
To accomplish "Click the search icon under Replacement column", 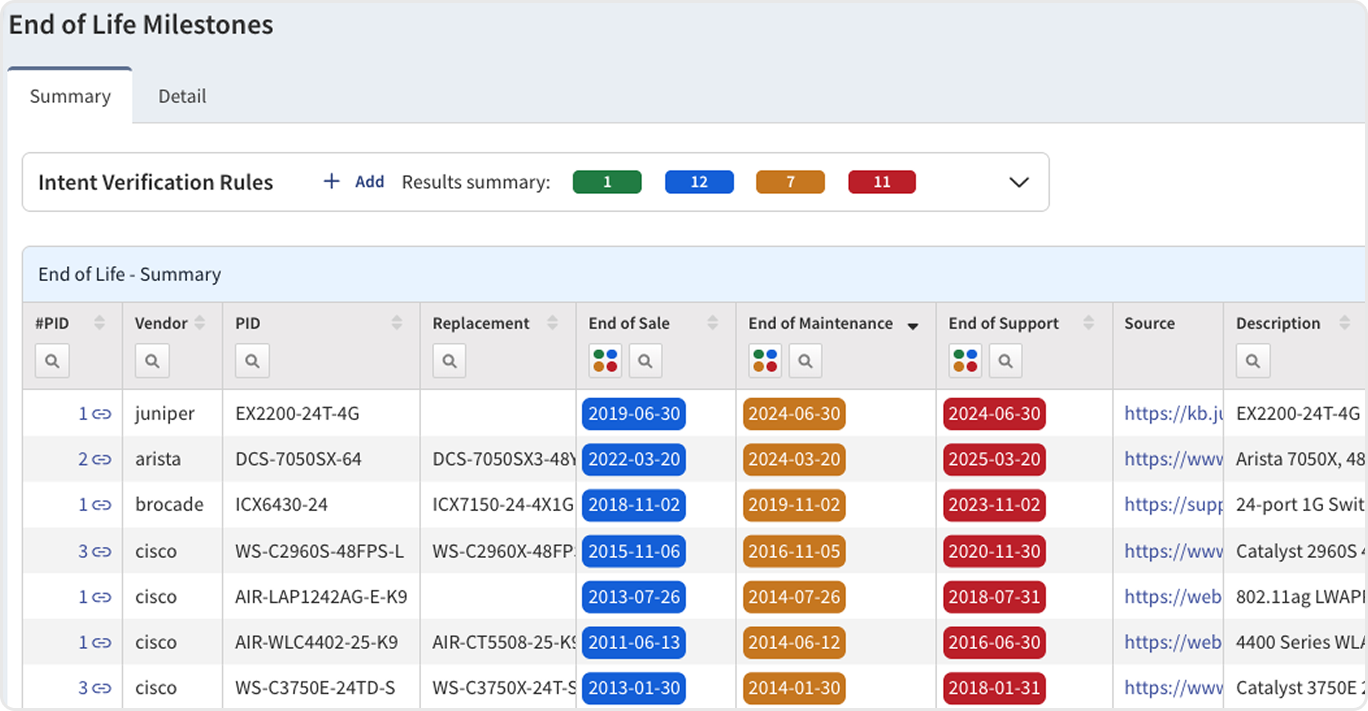I will click(x=450, y=361).
